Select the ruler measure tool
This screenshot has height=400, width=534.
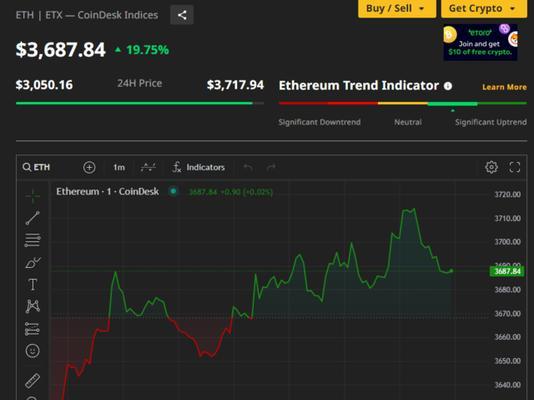tap(33, 381)
